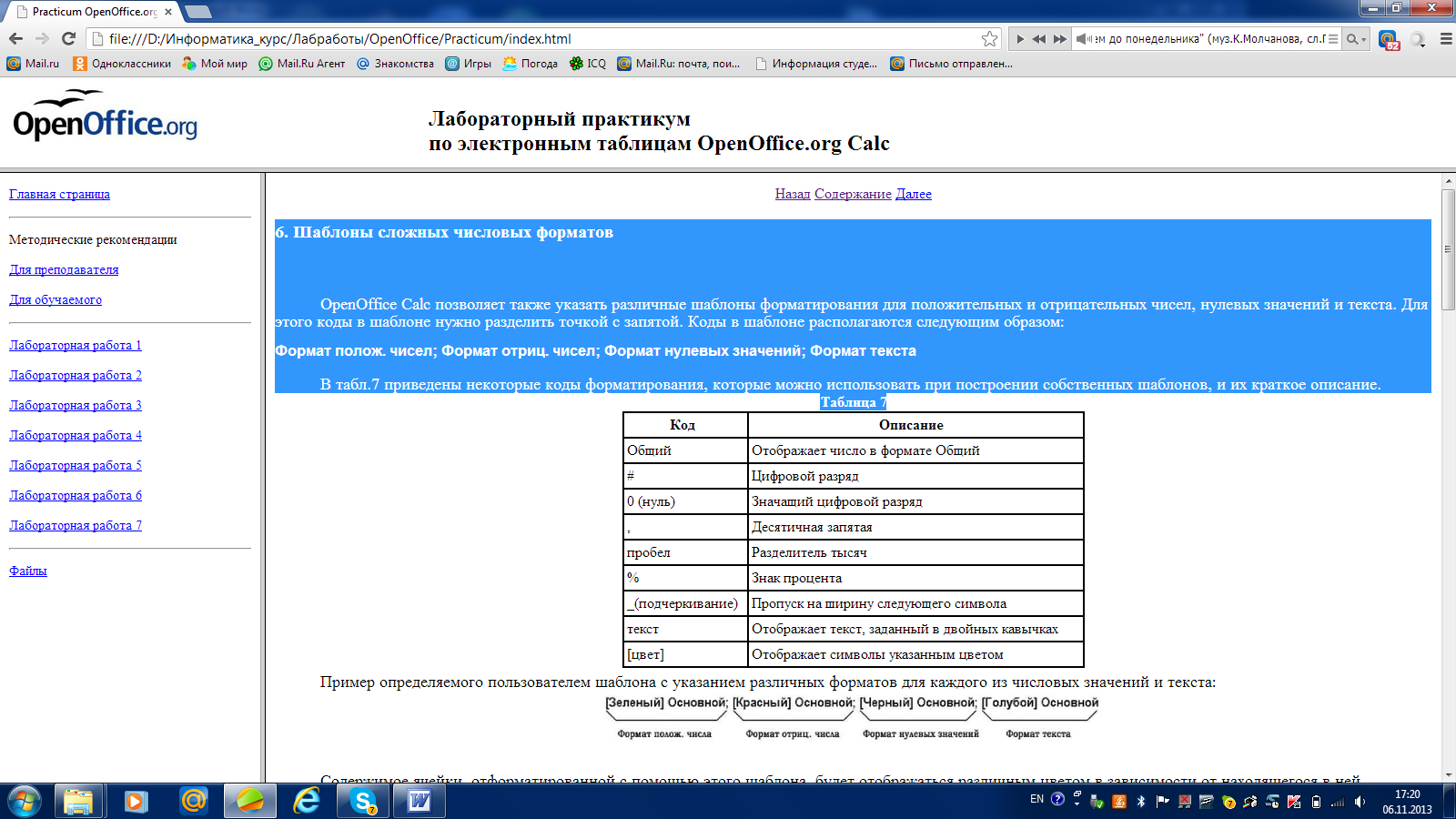Open the Windows Start menu
The height and width of the screenshot is (819, 1456).
(x=24, y=801)
